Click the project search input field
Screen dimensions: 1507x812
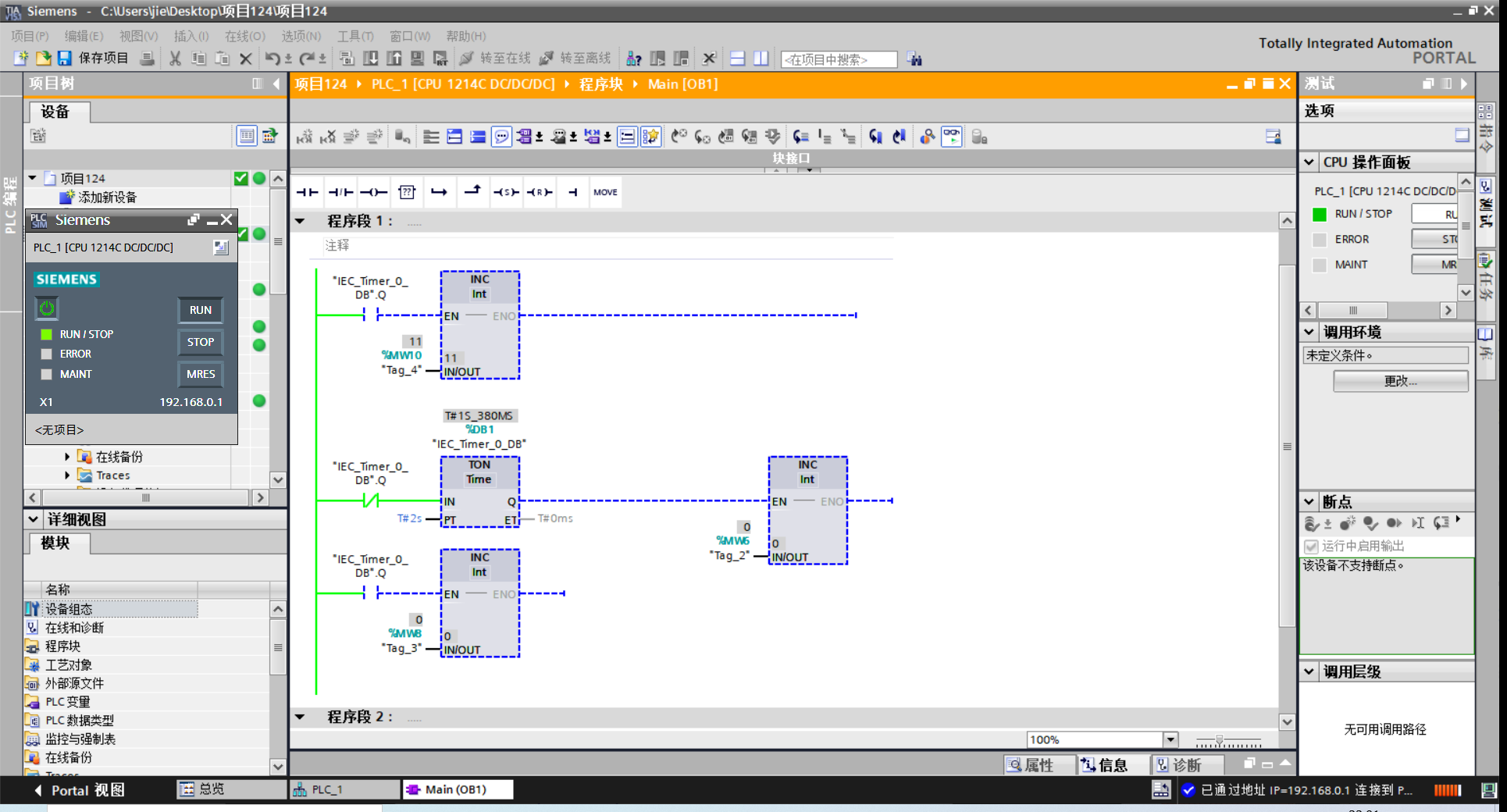(x=839, y=59)
